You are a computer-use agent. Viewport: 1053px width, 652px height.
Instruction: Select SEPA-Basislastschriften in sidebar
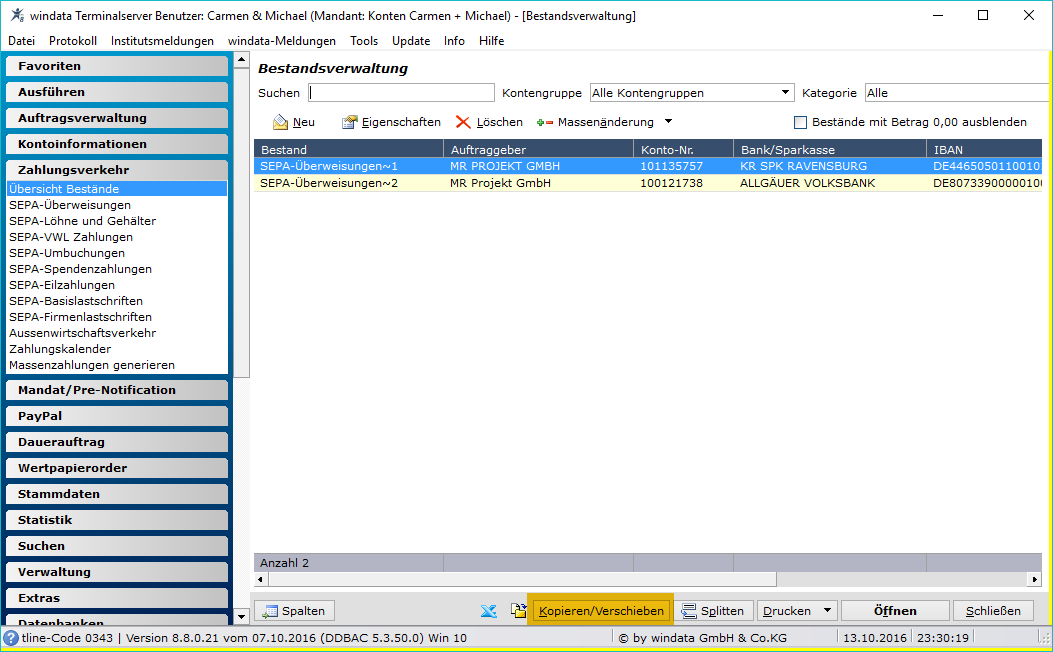pos(76,301)
